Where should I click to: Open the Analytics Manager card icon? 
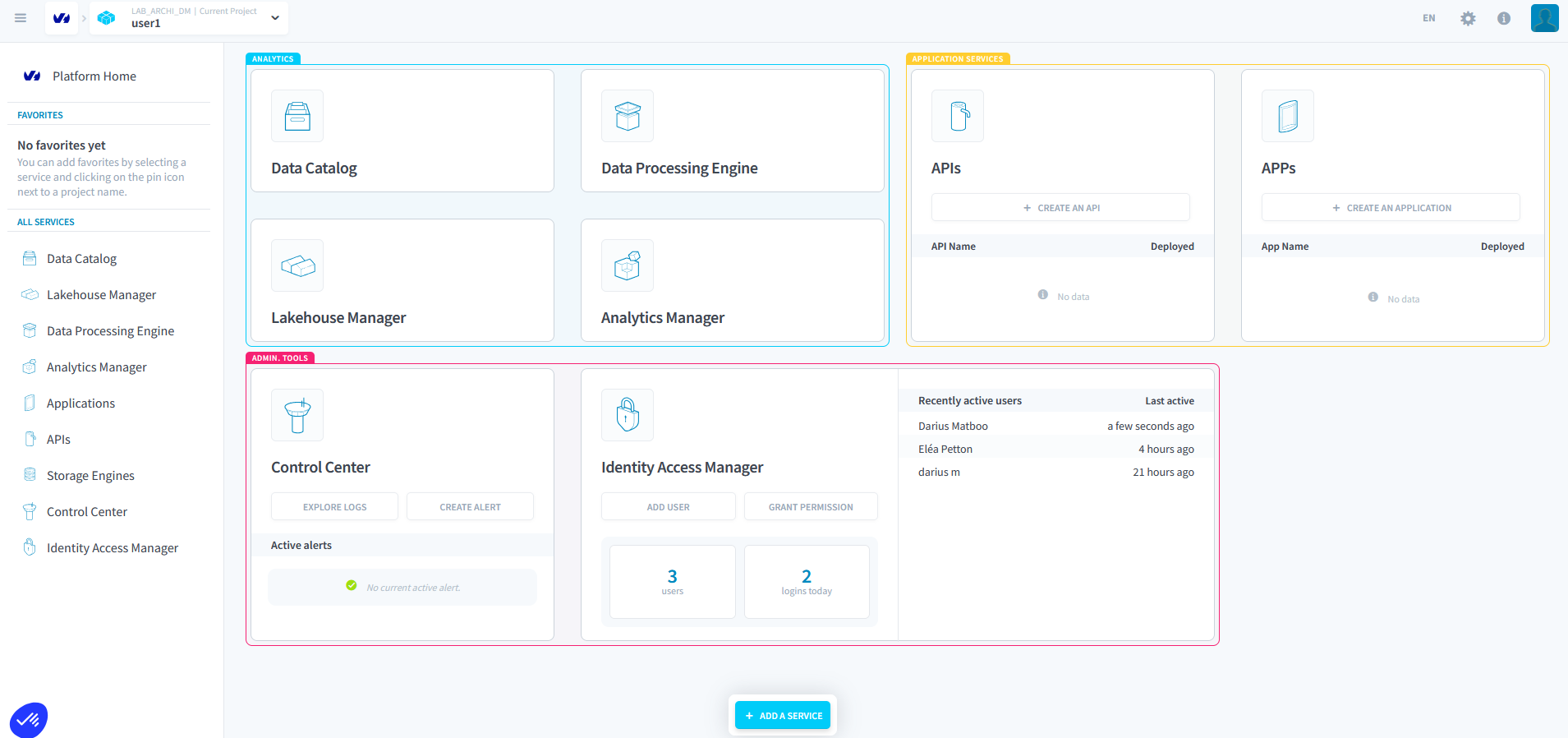click(628, 265)
